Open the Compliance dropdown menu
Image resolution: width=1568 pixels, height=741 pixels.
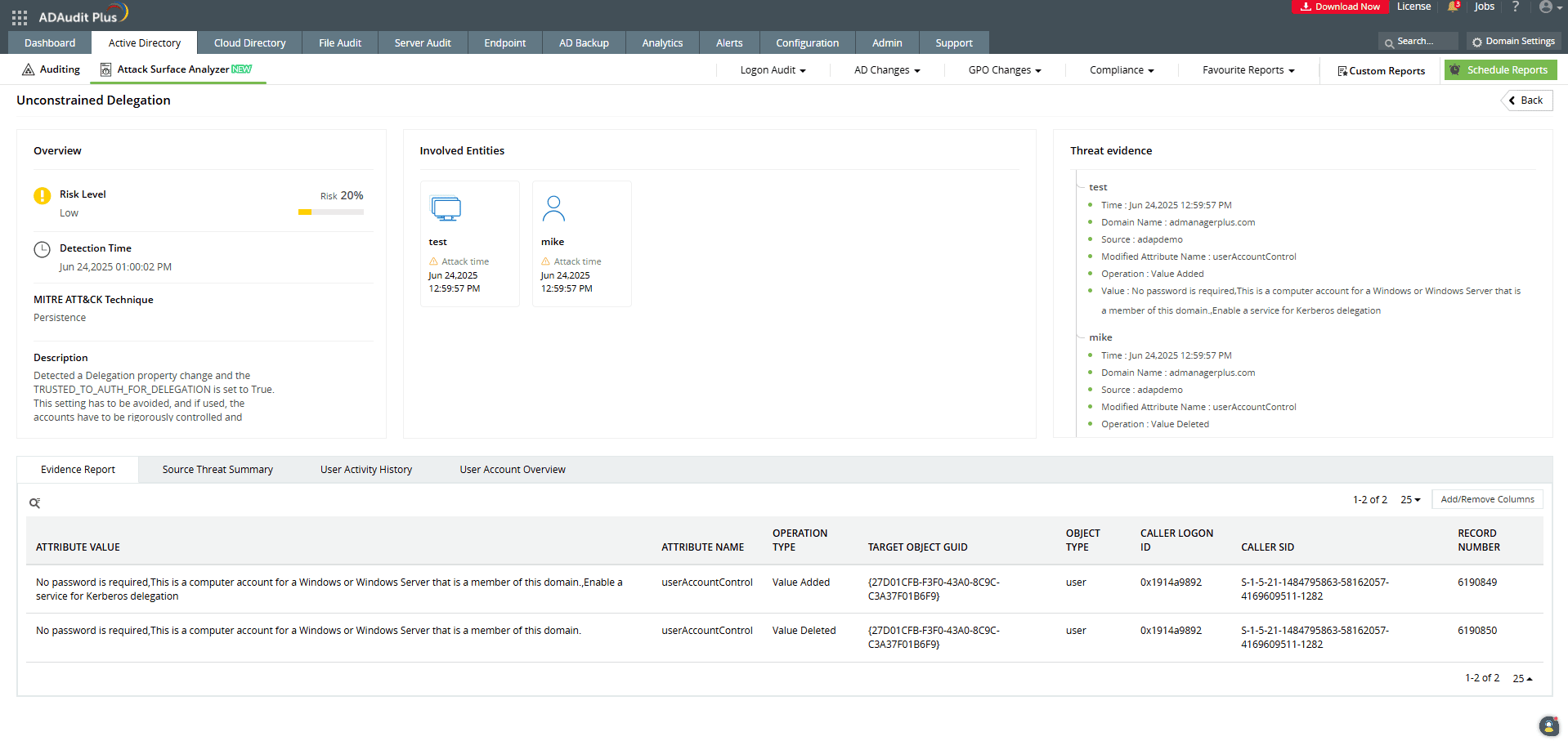click(1122, 70)
